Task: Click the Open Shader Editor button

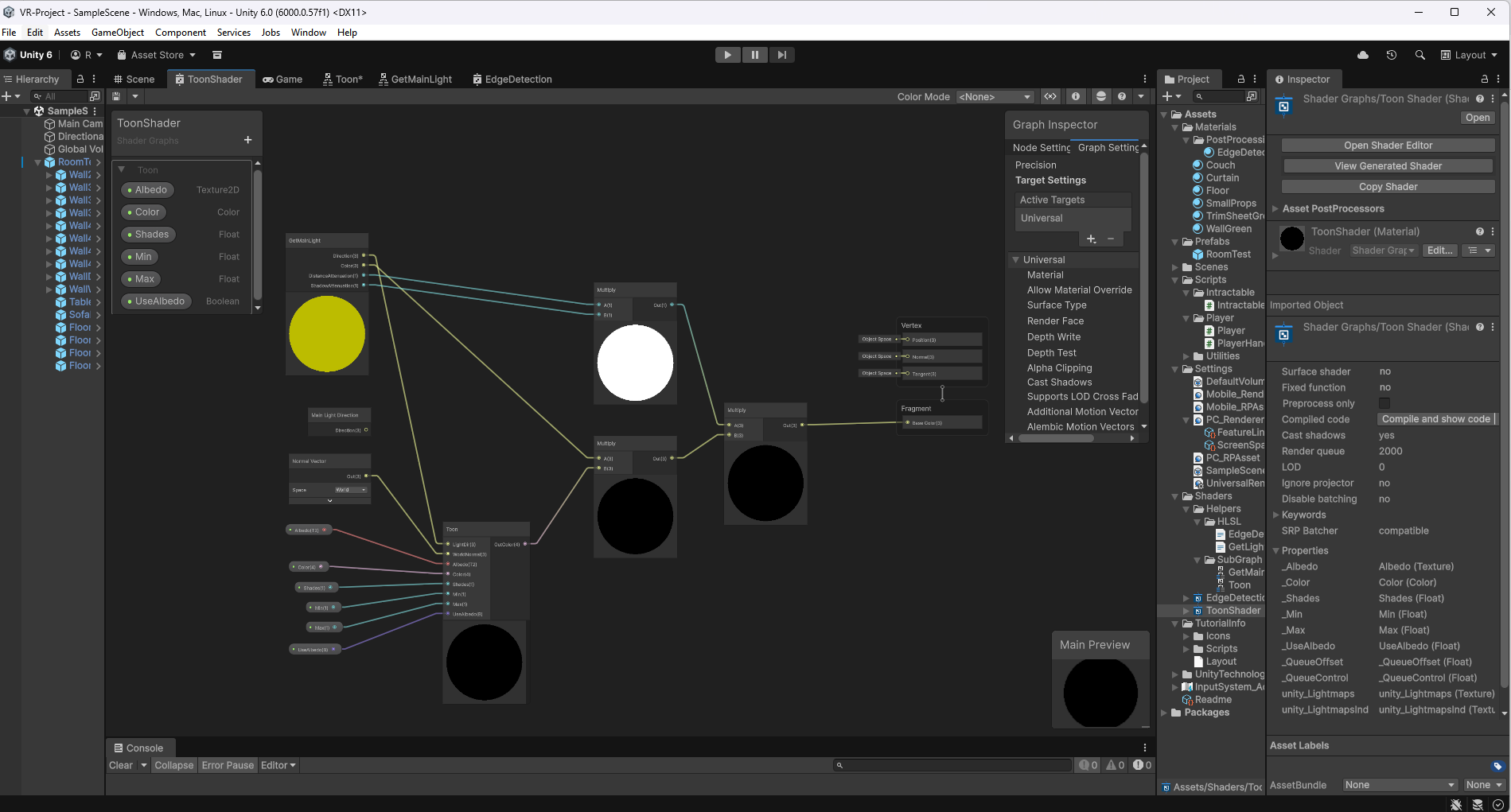Action: (x=1388, y=146)
